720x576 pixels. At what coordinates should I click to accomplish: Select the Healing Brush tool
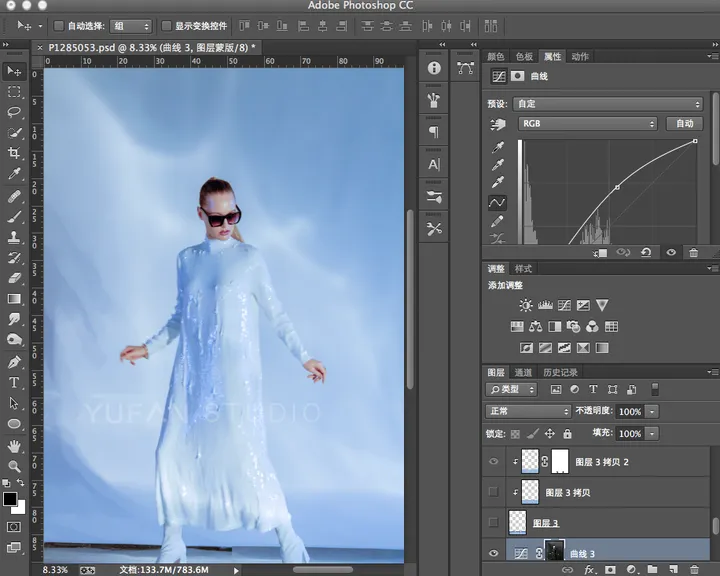click(14, 197)
